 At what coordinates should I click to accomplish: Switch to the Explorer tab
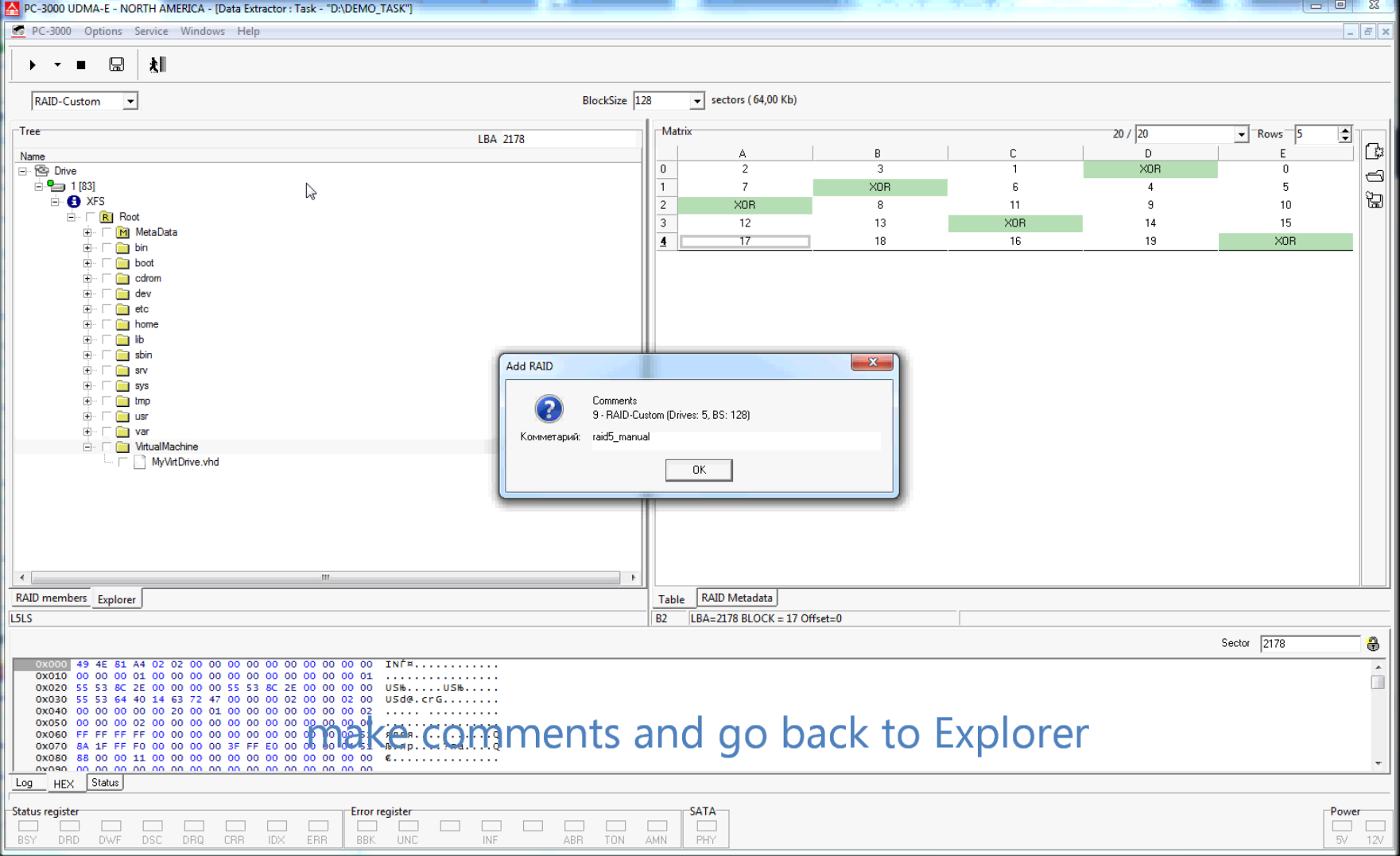coord(116,599)
